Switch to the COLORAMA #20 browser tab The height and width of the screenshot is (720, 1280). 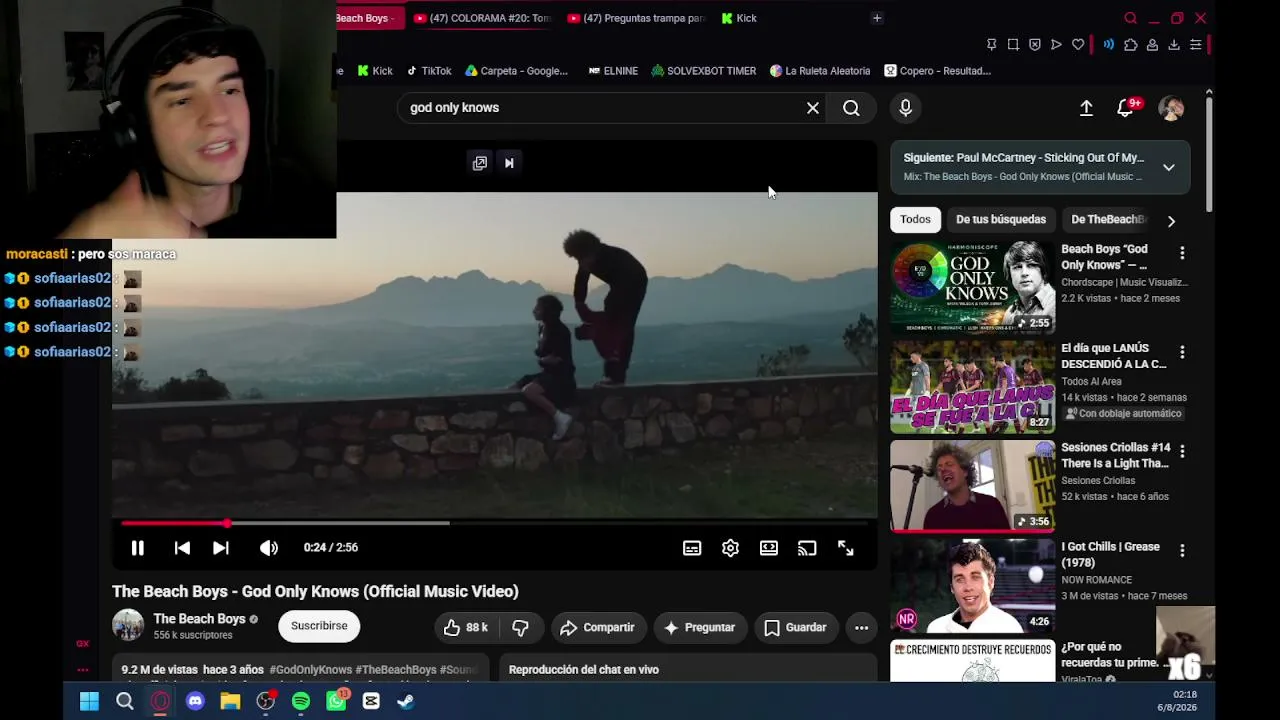481,18
